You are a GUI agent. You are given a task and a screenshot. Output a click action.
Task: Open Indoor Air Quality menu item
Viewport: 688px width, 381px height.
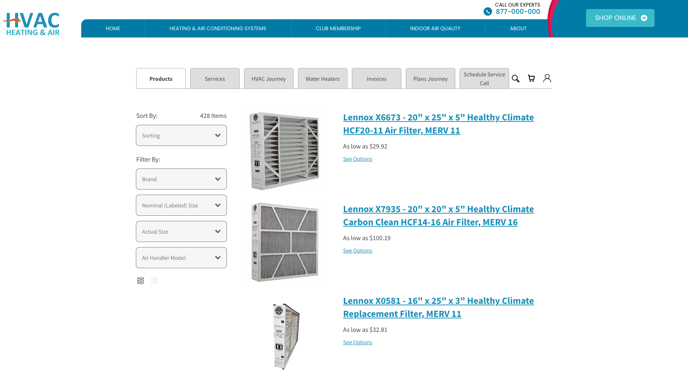click(x=435, y=29)
